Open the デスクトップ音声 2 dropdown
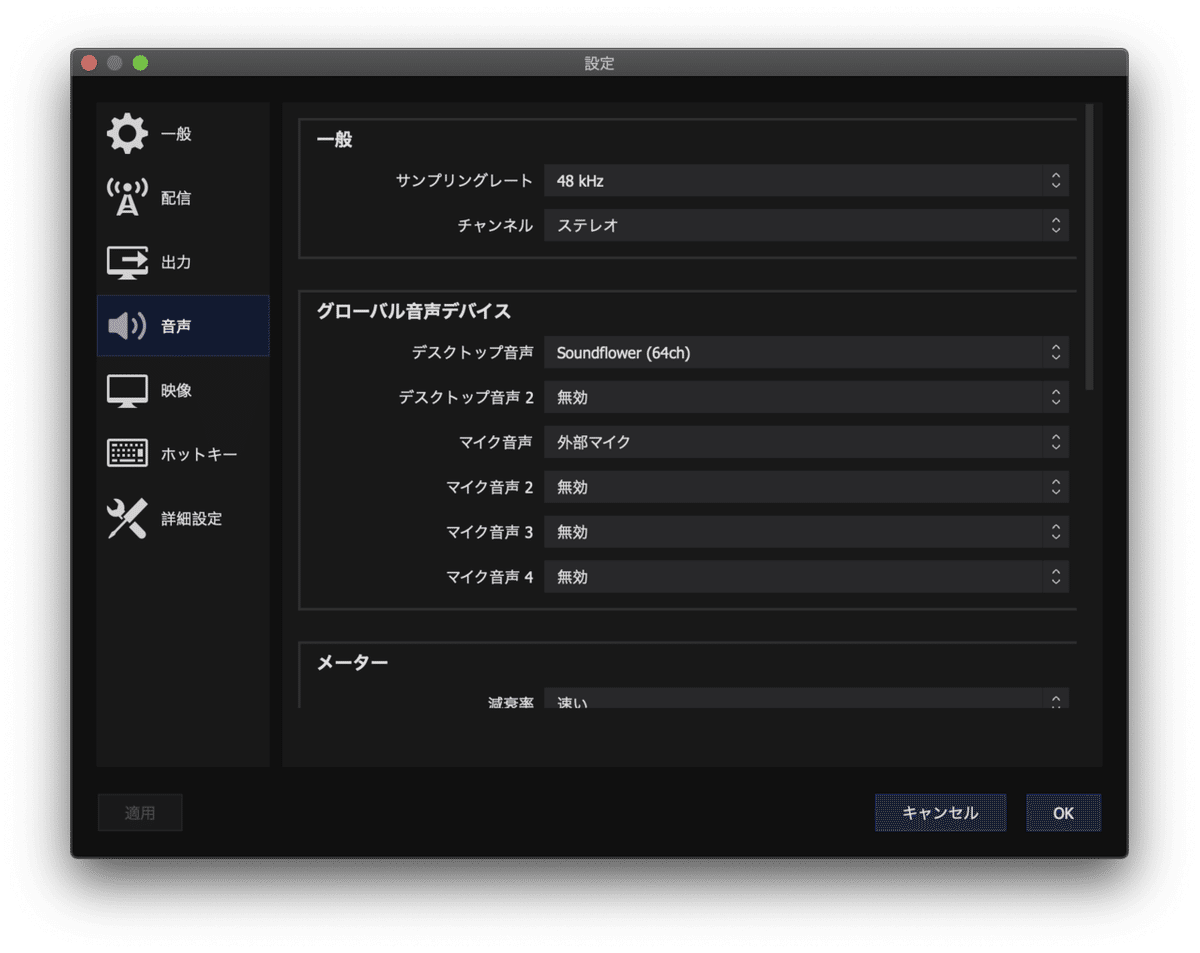The height and width of the screenshot is (953, 1200). pos(805,397)
